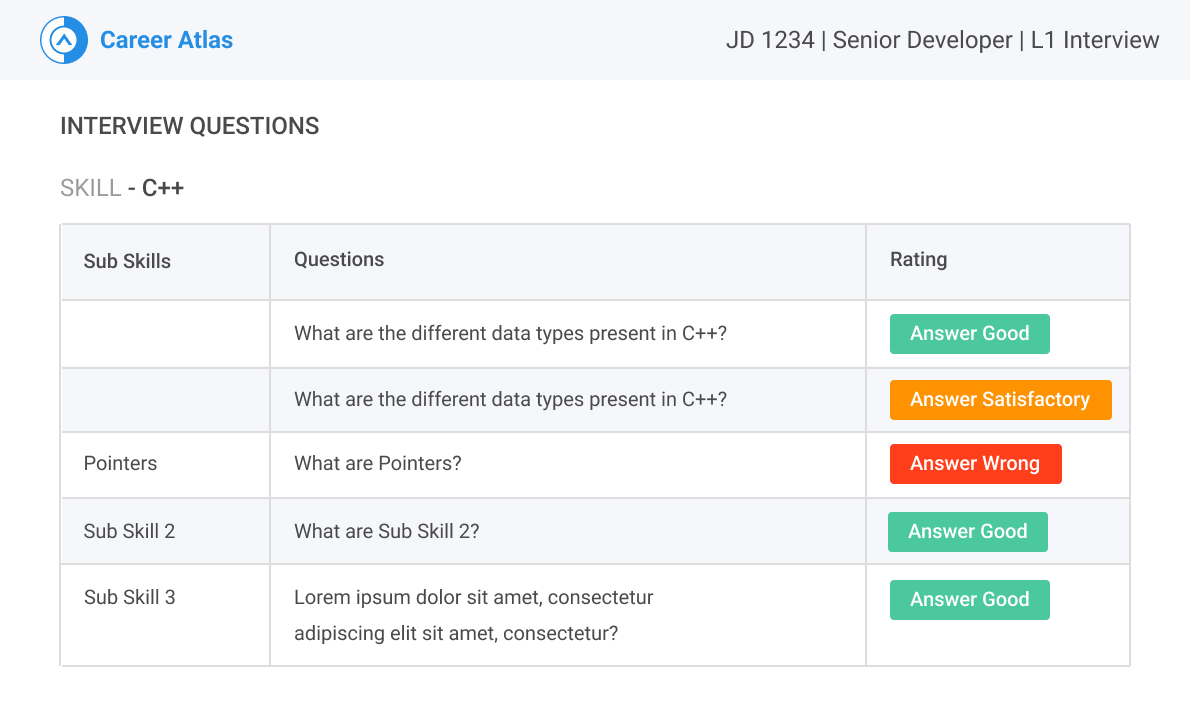Select the Sub Skill 2 cell
The width and height of the screenshot is (1190, 711).
[129, 532]
